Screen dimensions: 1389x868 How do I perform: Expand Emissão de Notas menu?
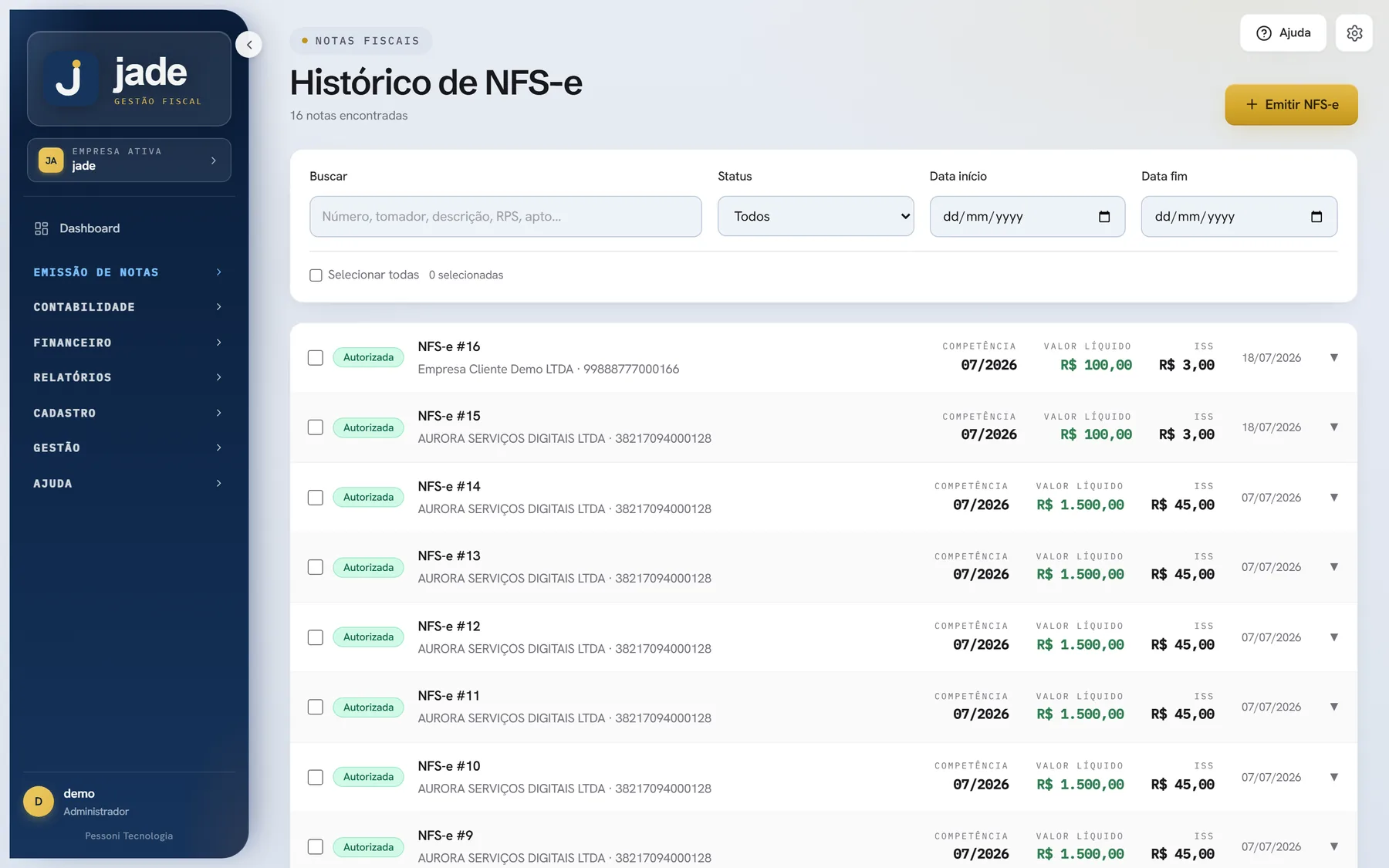pos(129,272)
